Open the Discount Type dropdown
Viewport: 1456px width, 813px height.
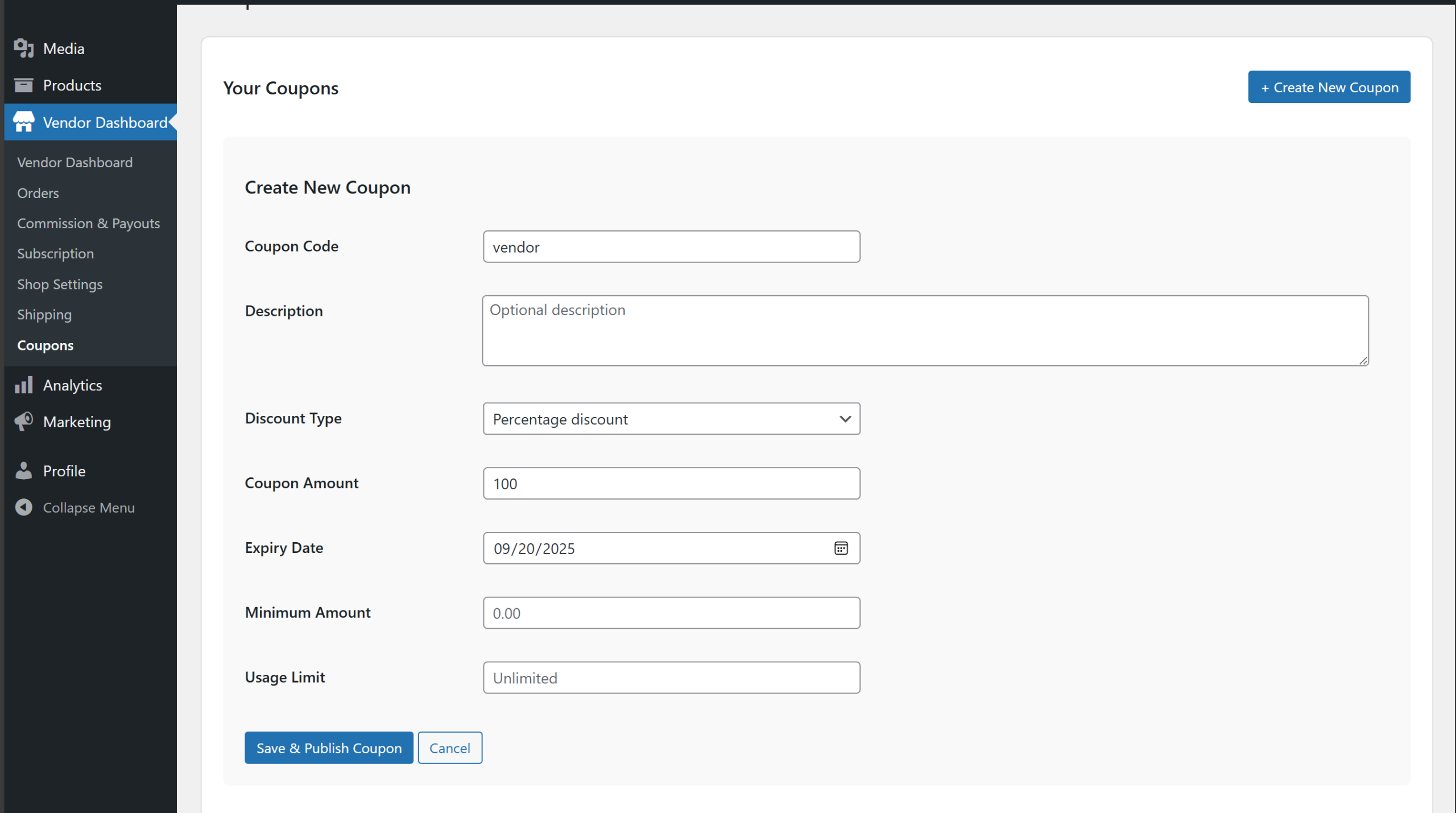coord(671,419)
